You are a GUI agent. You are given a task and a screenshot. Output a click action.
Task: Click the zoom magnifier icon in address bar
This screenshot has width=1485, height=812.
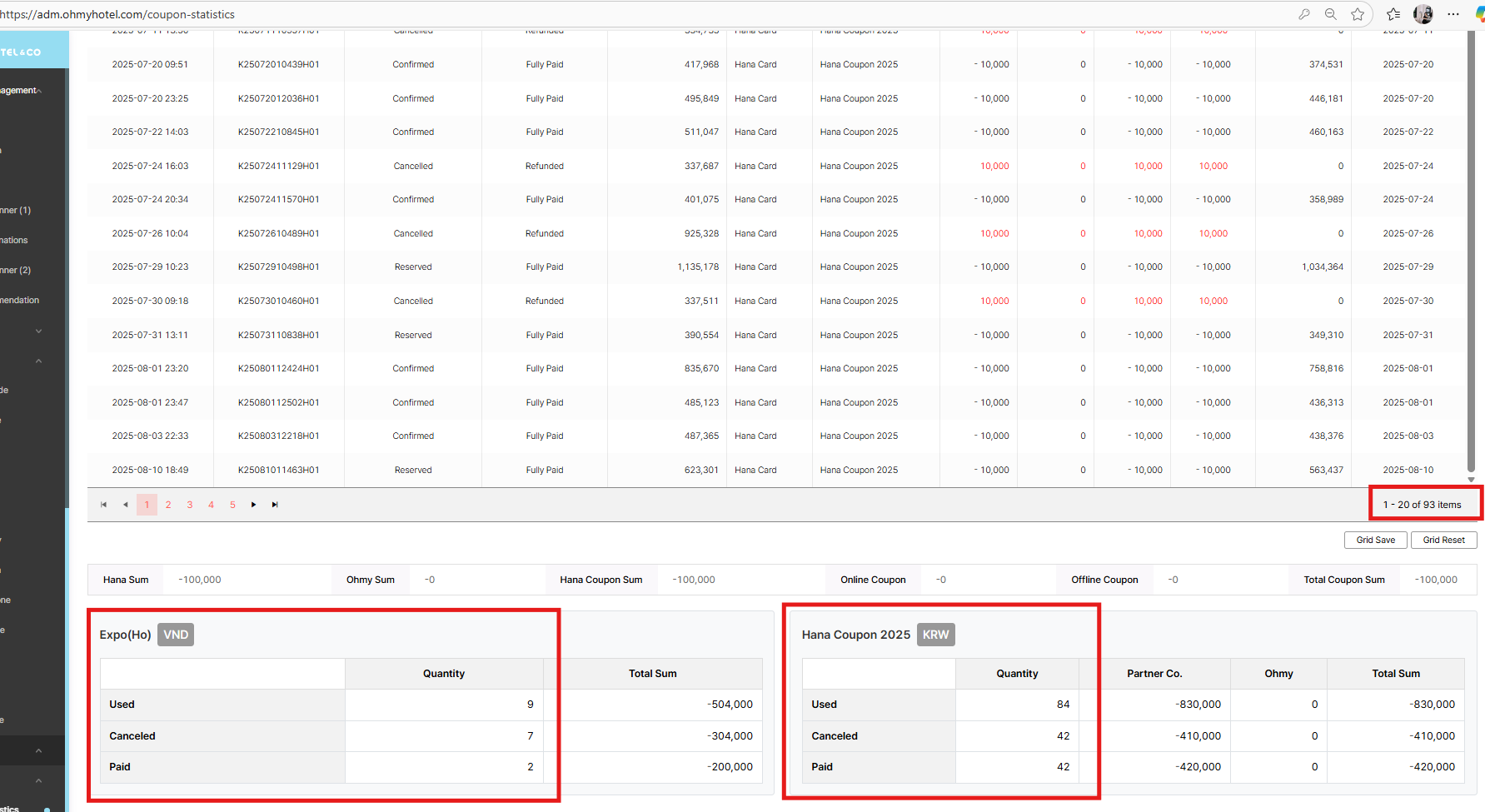point(1331,14)
